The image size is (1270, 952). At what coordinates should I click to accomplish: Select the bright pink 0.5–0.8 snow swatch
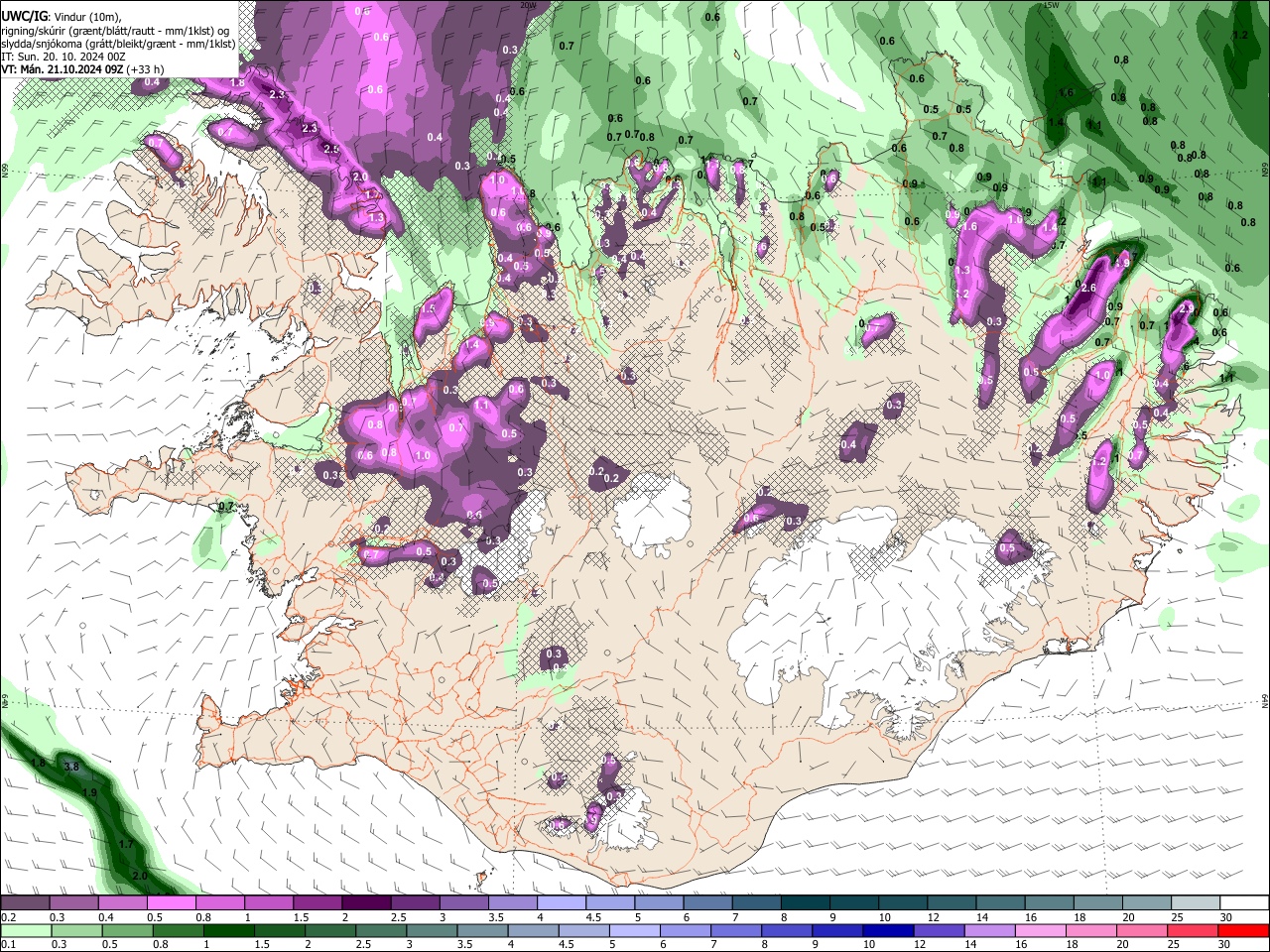click(x=172, y=903)
